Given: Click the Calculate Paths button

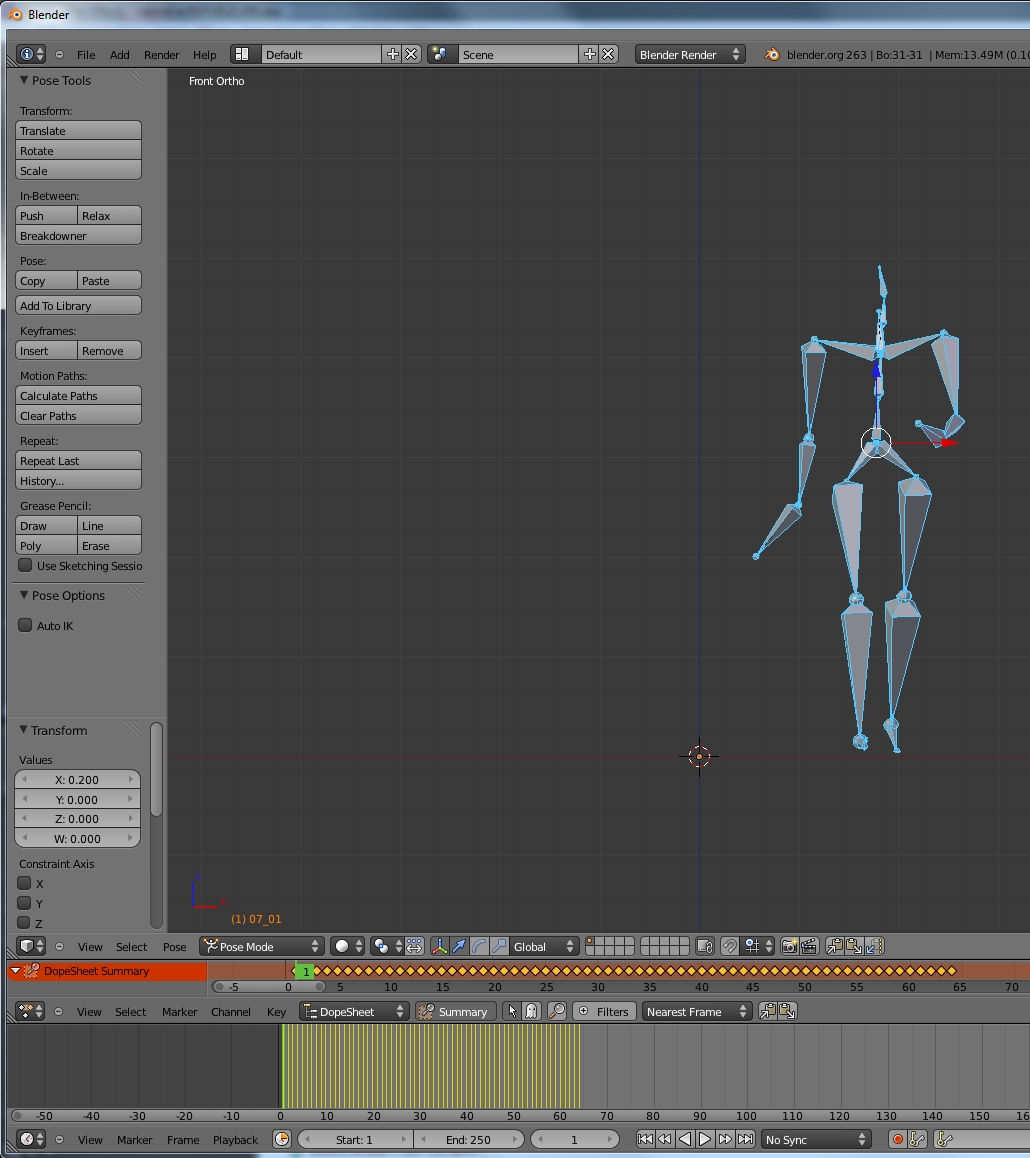Looking at the screenshot, I should [x=78, y=395].
